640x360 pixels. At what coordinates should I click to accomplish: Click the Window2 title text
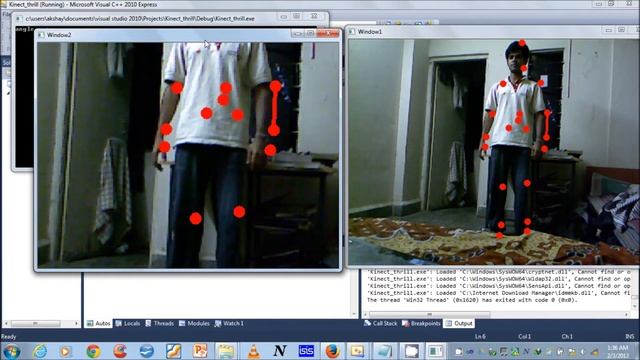point(59,35)
